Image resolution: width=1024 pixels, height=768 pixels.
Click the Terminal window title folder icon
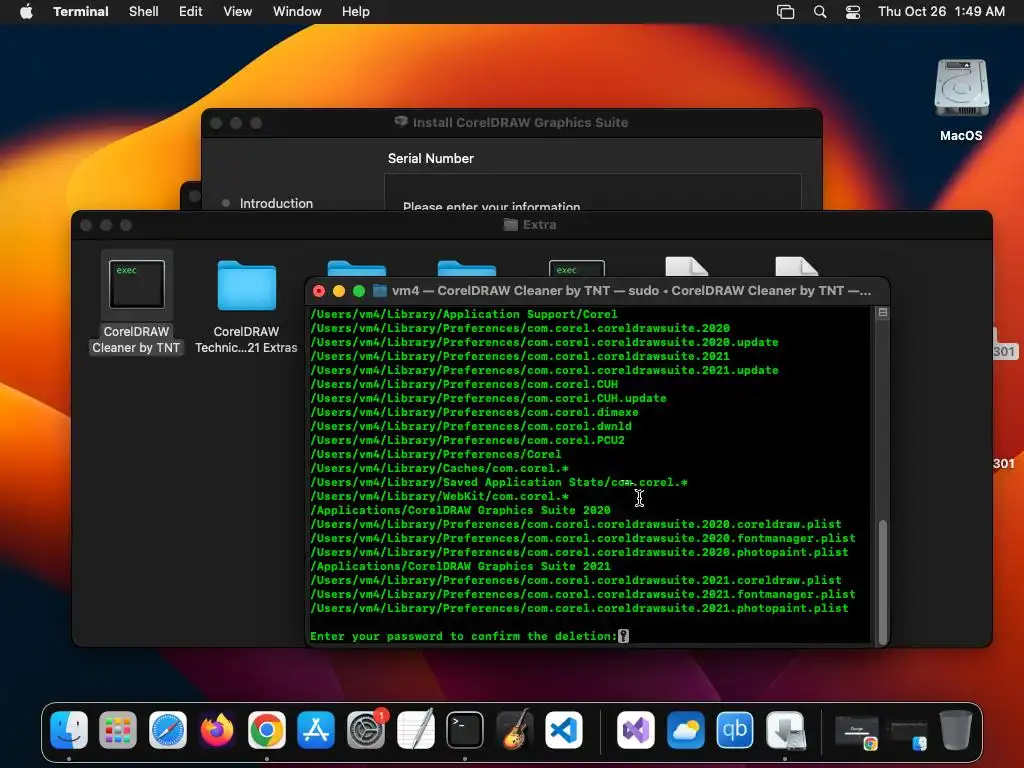379,291
